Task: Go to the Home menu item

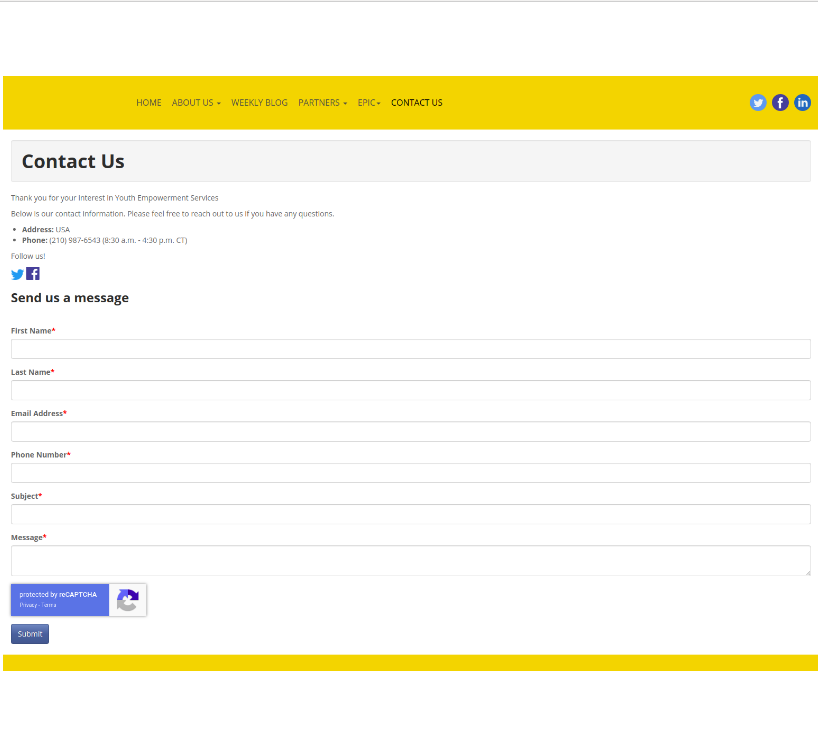Action: pyautogui.click(x=149, y=103)
